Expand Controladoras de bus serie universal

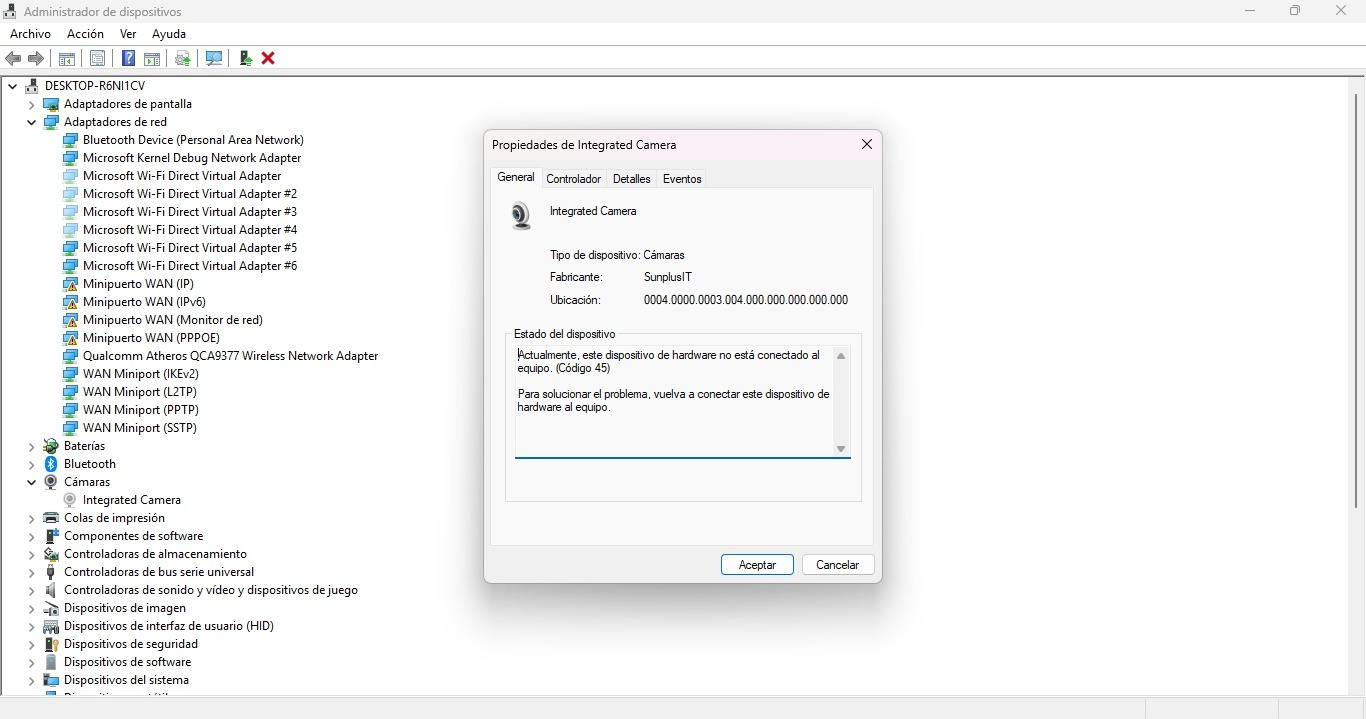[x=32, y=572]
